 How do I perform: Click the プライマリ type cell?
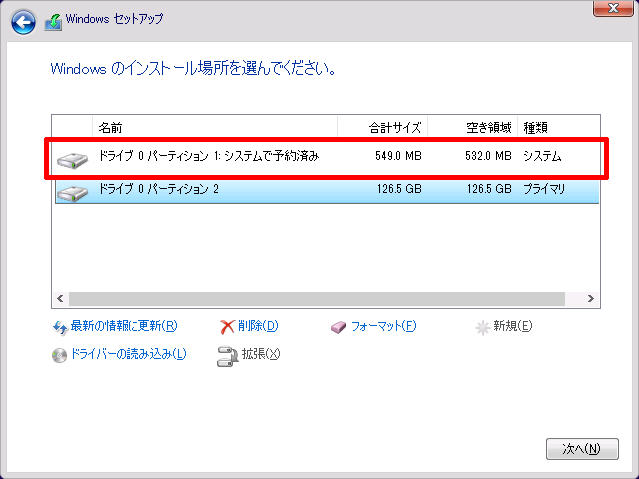tap(544, 189)
